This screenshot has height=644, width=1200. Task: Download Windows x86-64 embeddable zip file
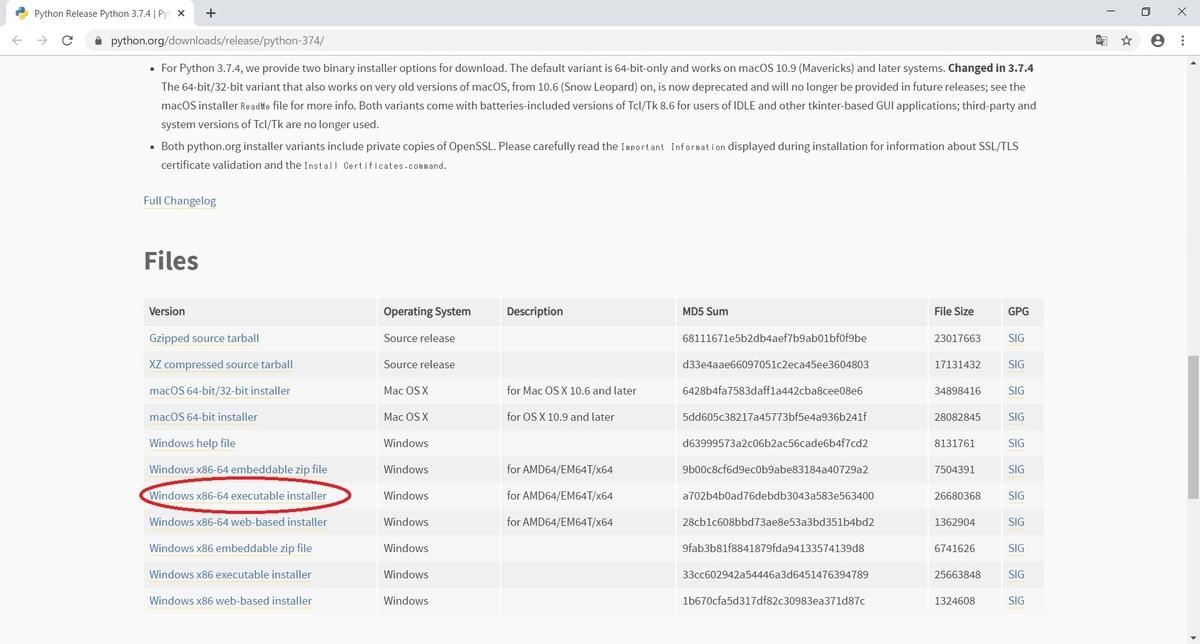[x=238, y=470]
